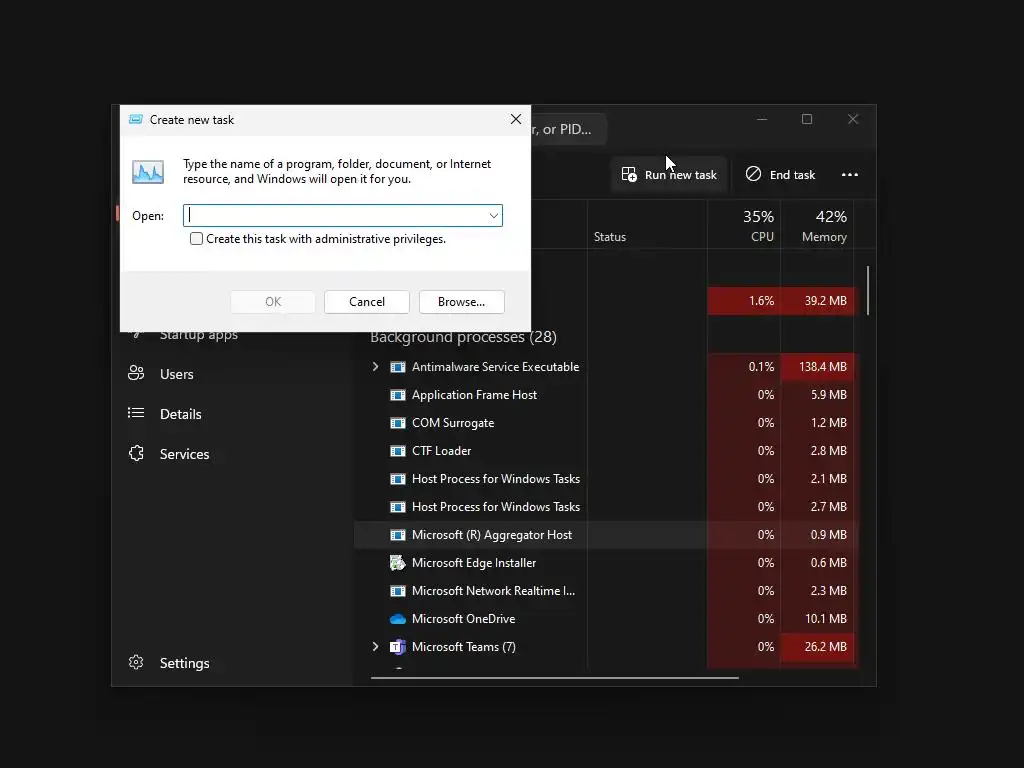Enable Create this task with administrative privileges
The width and height of the screenshot is (1024, 768).
196,238
